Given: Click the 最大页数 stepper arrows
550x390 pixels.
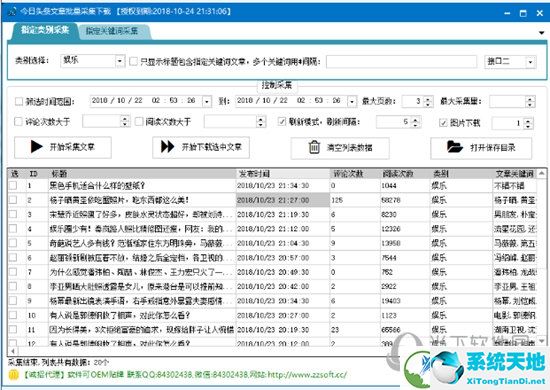Looking at the screenshot, I should coord(427,102).
